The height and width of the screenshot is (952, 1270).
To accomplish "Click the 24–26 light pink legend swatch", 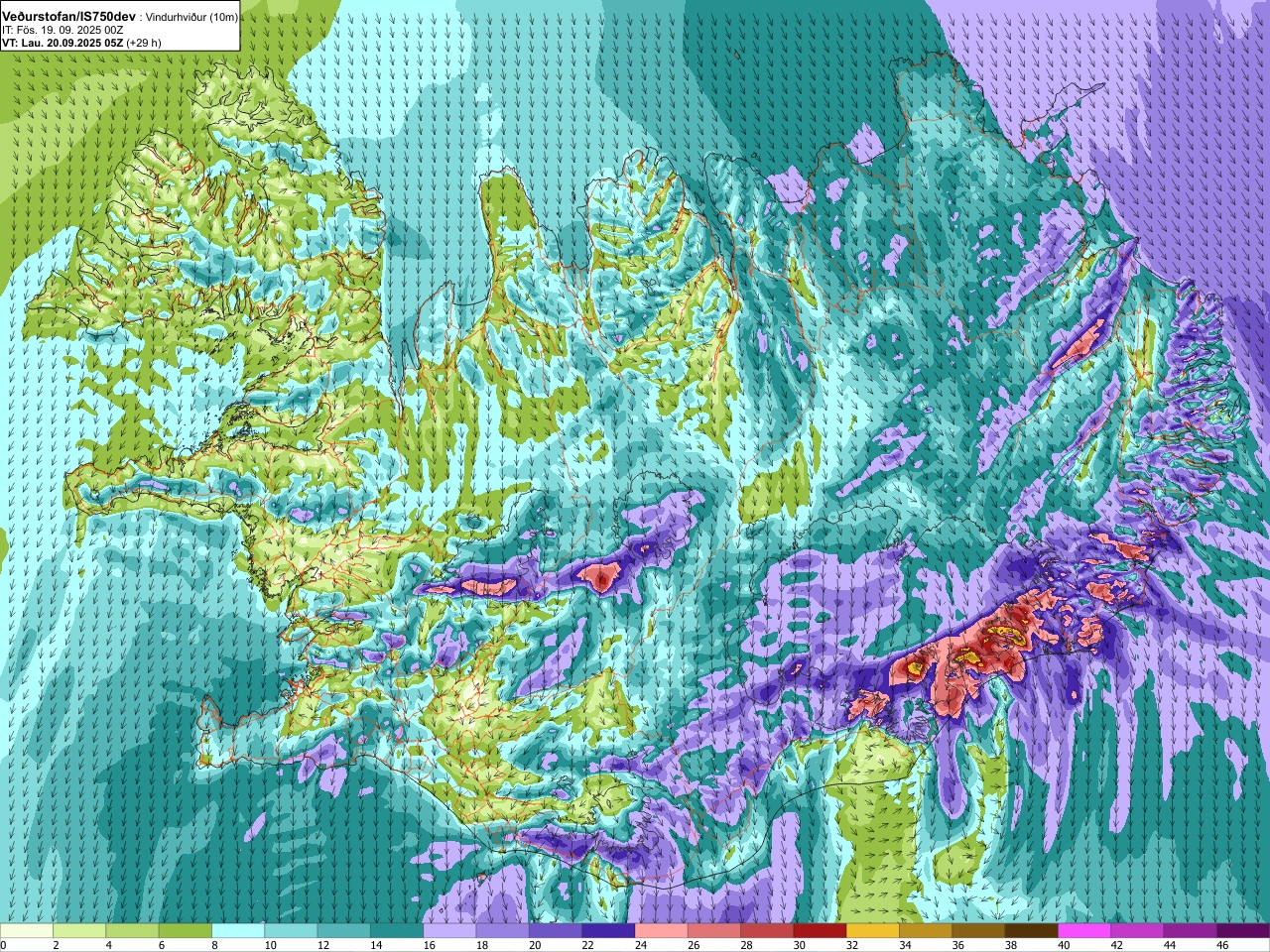I will (662, 931).
